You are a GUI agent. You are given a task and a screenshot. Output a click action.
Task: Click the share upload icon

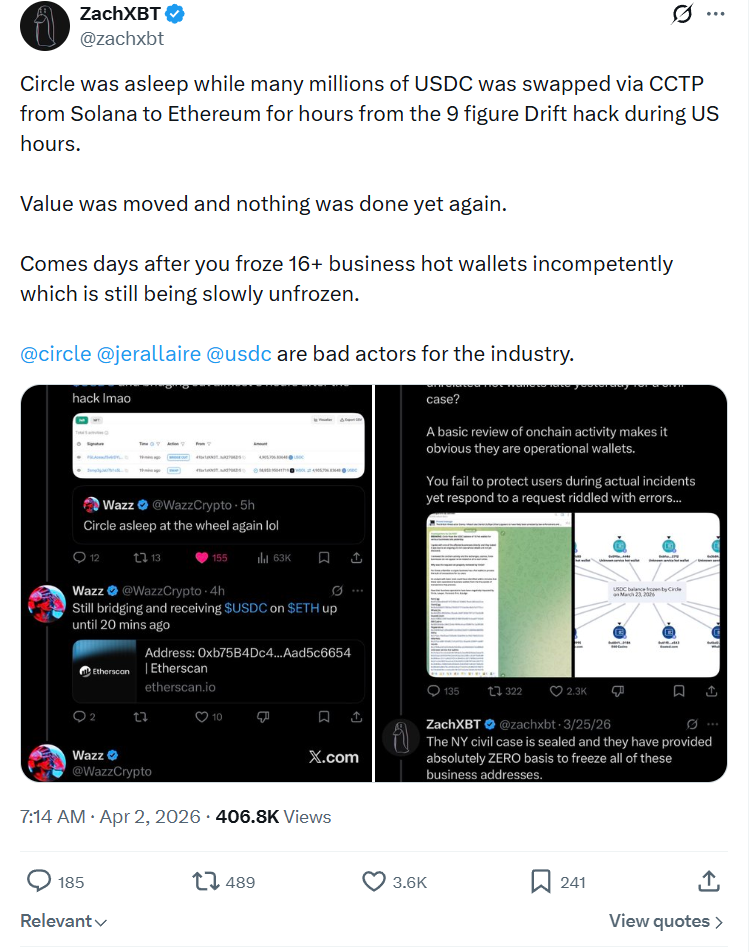click(x=708, y=881)
